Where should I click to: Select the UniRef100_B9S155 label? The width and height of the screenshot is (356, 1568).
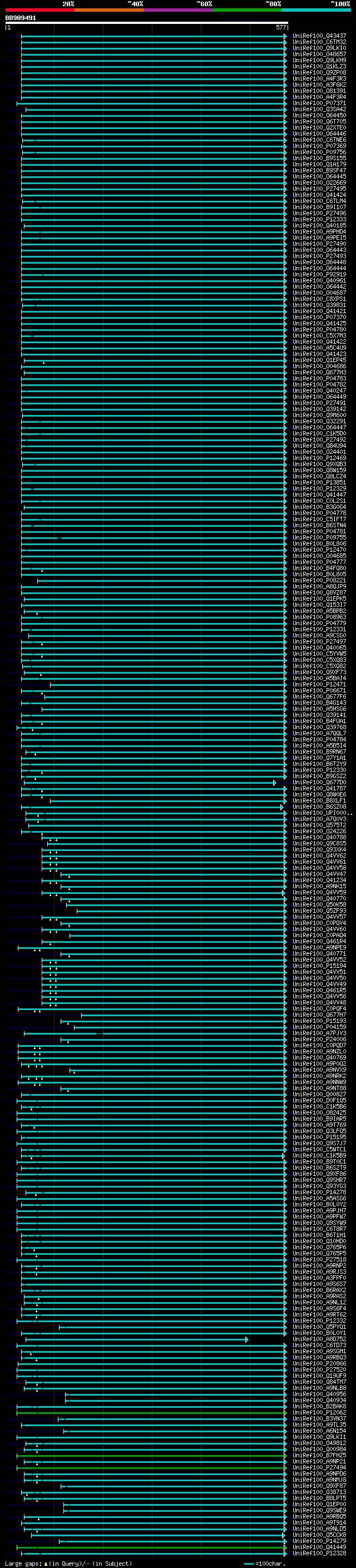pos(319,159)
